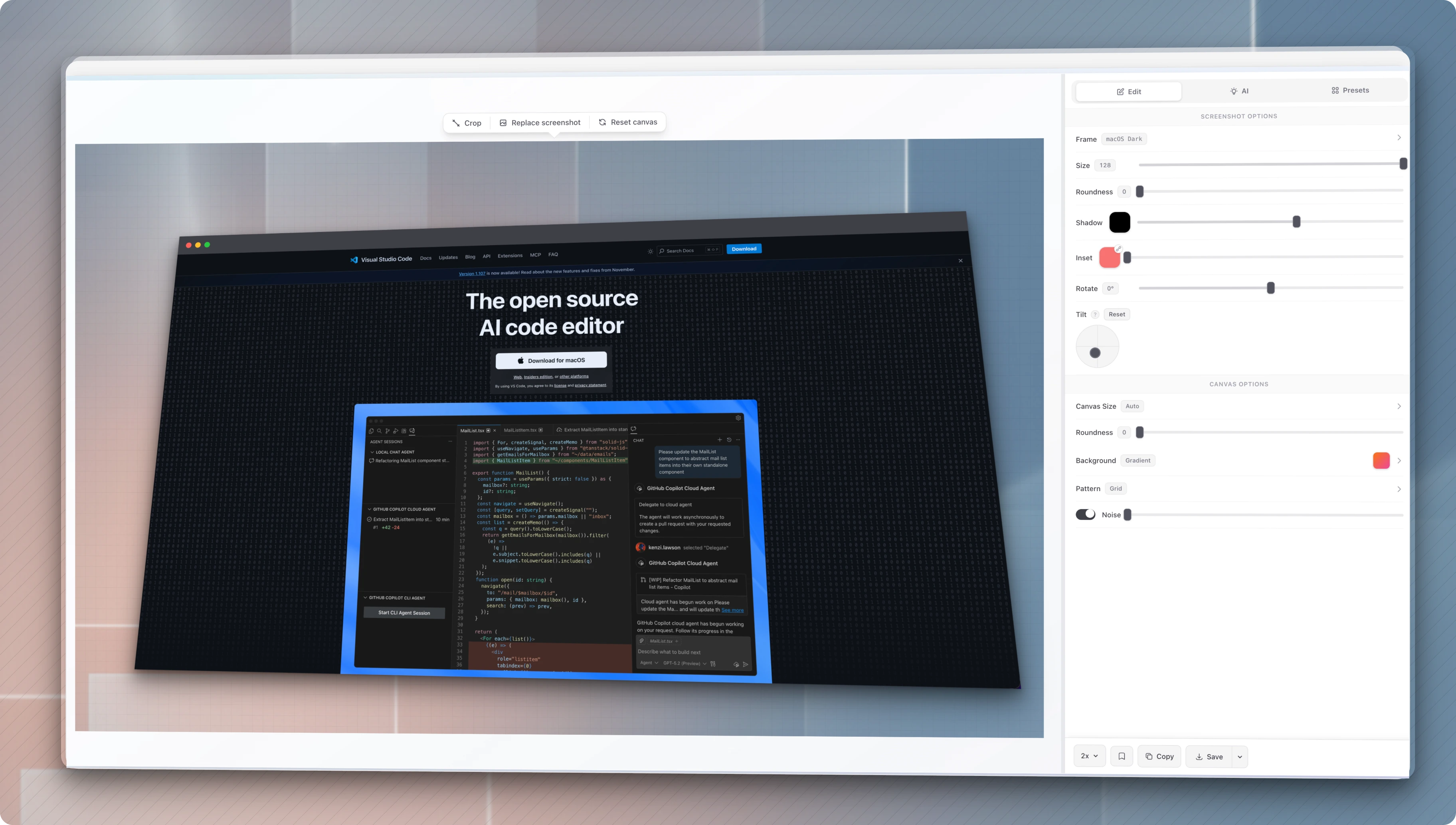The height and width of the screenshot is (825, 1456).
Task: Open the GPT-5.2 (Preview) model dropdown
Action: 684,664
